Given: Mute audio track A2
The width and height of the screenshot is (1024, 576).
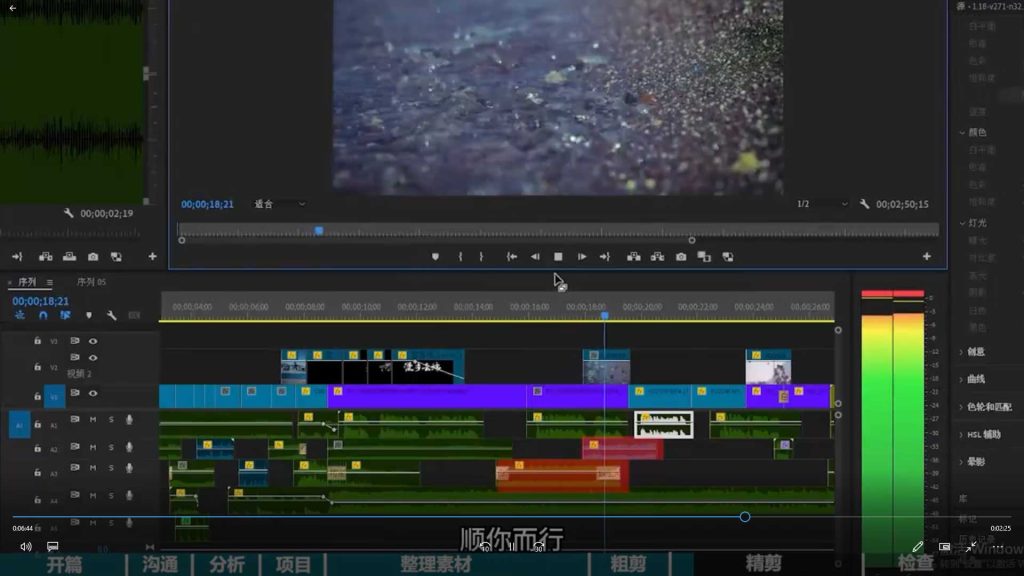Looking at the screenshot, I should [x=93, y=447].
